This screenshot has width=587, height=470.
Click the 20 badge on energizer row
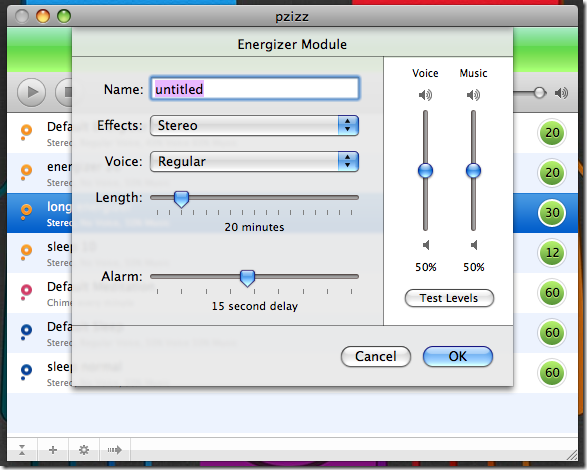coord(552,173)
